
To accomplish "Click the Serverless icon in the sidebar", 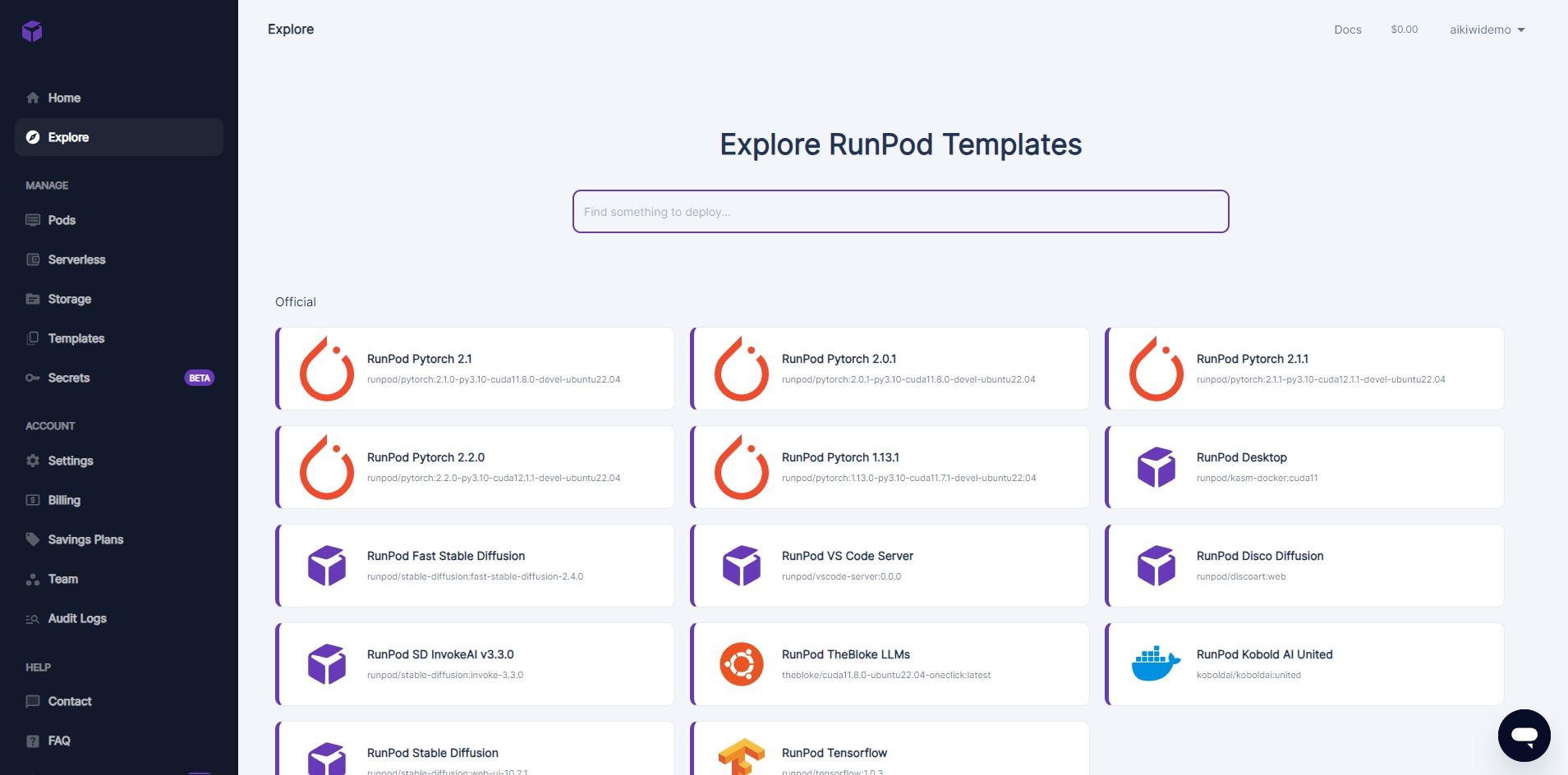I will click(33, 259).
